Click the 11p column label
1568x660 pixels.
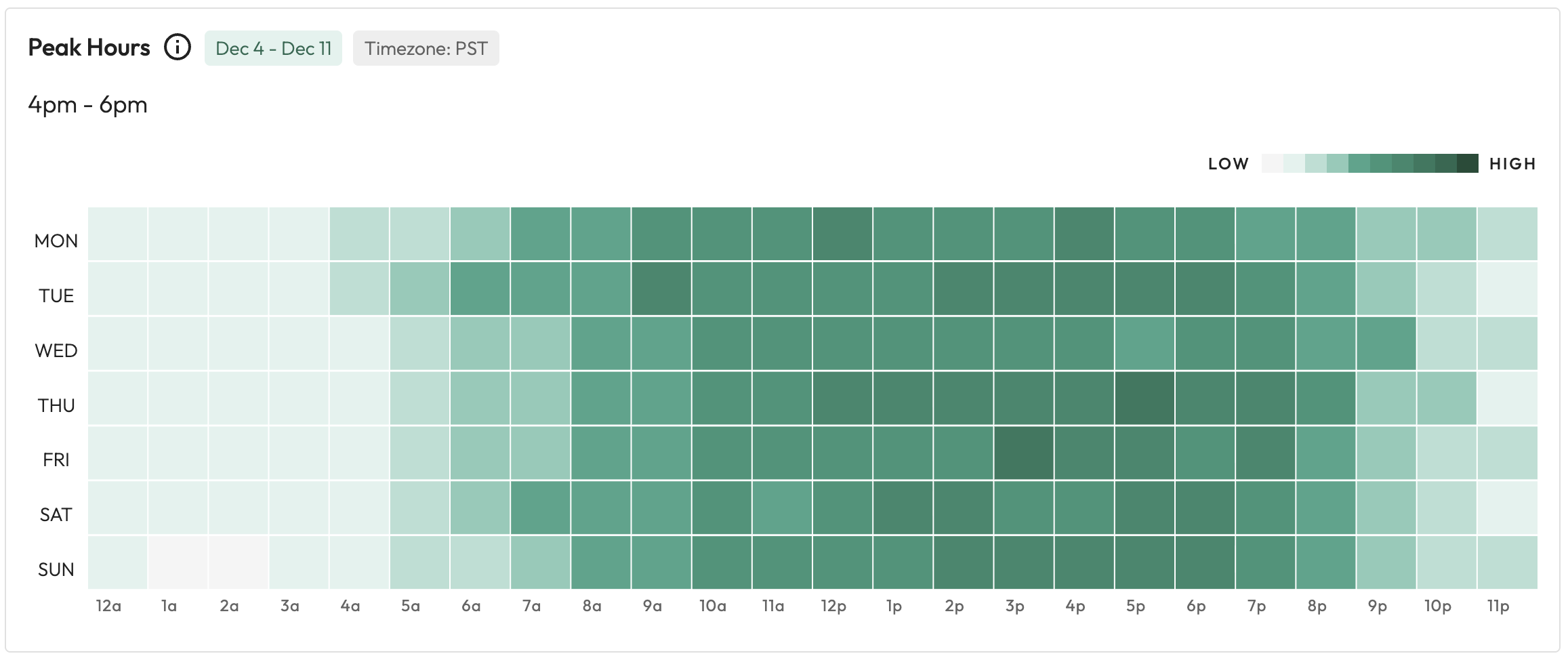pyautogui.click(x=1499, y=606)
